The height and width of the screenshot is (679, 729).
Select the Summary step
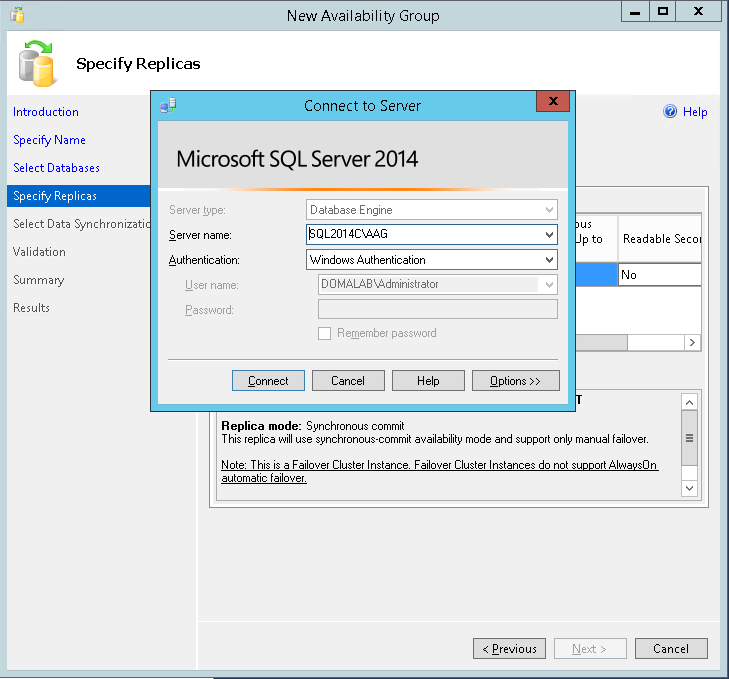[39, 280]
